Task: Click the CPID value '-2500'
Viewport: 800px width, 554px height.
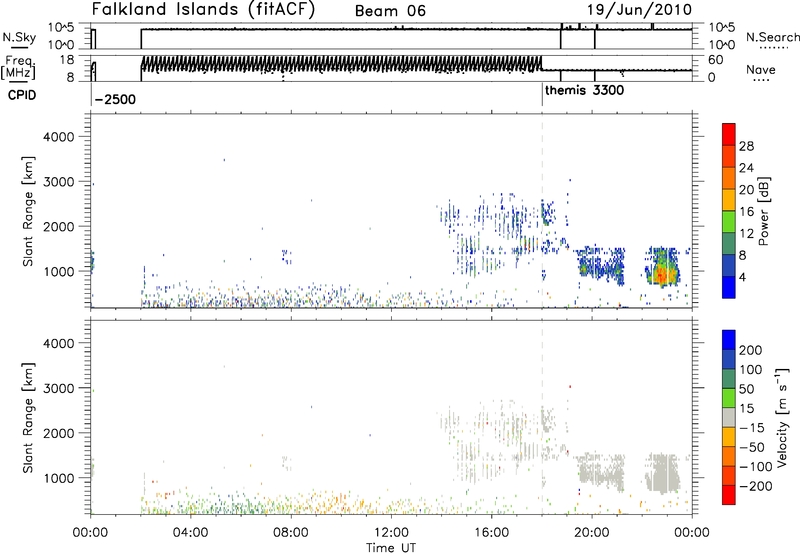Action: point(115,99)
